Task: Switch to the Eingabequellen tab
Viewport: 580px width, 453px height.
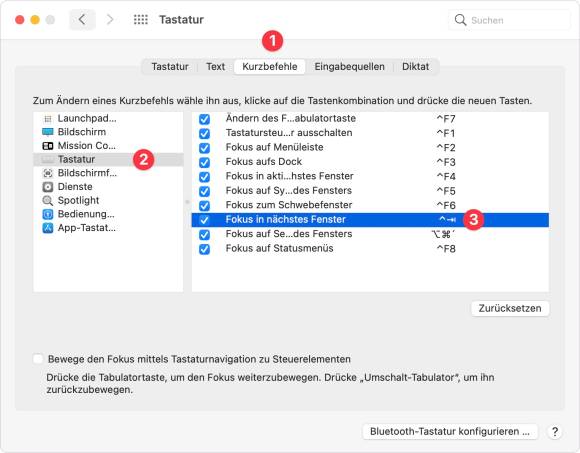Action: coord(349,67)
